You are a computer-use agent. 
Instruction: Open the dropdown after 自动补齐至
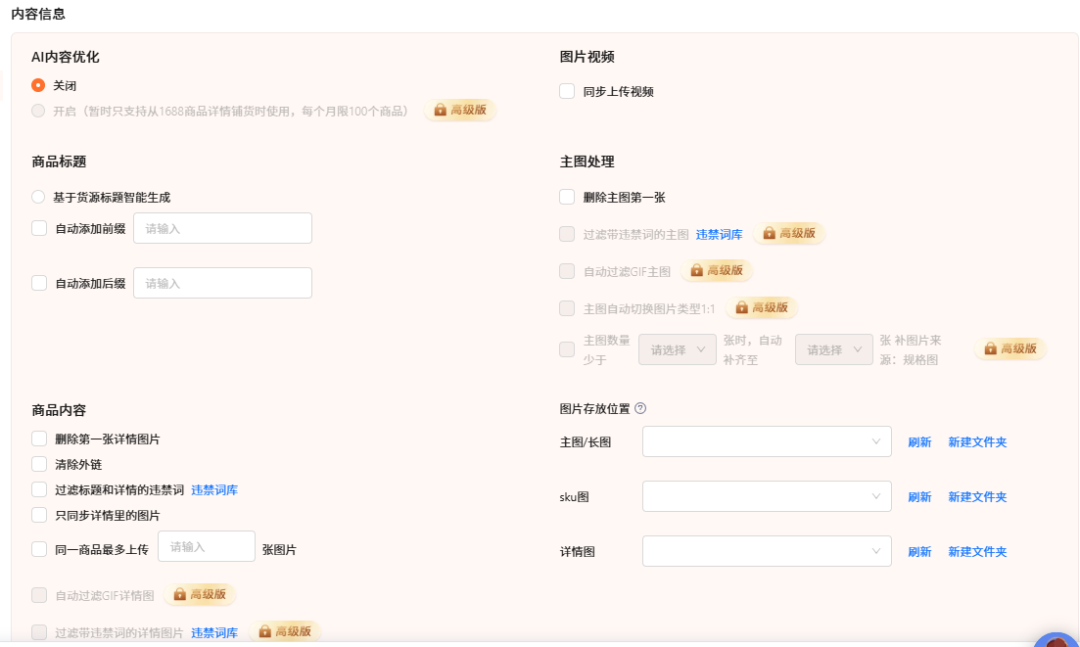pyautogui.click(x=833, y=349)
